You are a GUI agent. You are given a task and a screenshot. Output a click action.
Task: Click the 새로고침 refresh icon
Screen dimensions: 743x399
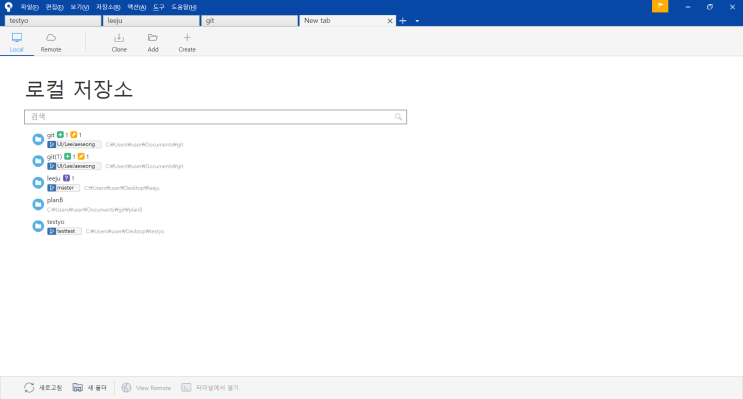point(29,388)
